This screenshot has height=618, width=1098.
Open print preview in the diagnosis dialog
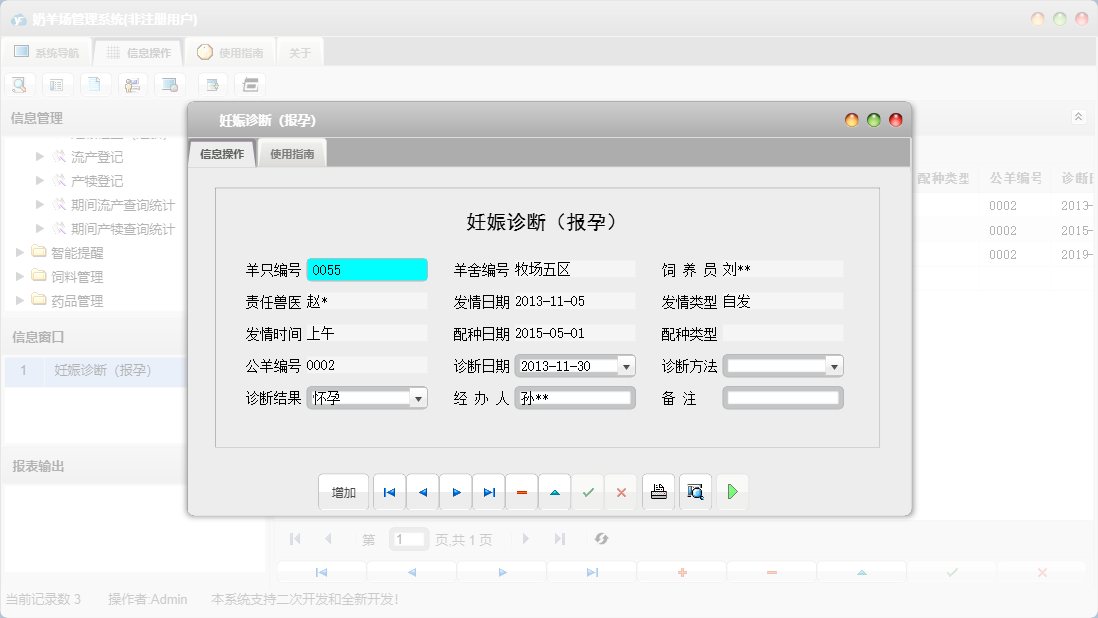point(695,491)
